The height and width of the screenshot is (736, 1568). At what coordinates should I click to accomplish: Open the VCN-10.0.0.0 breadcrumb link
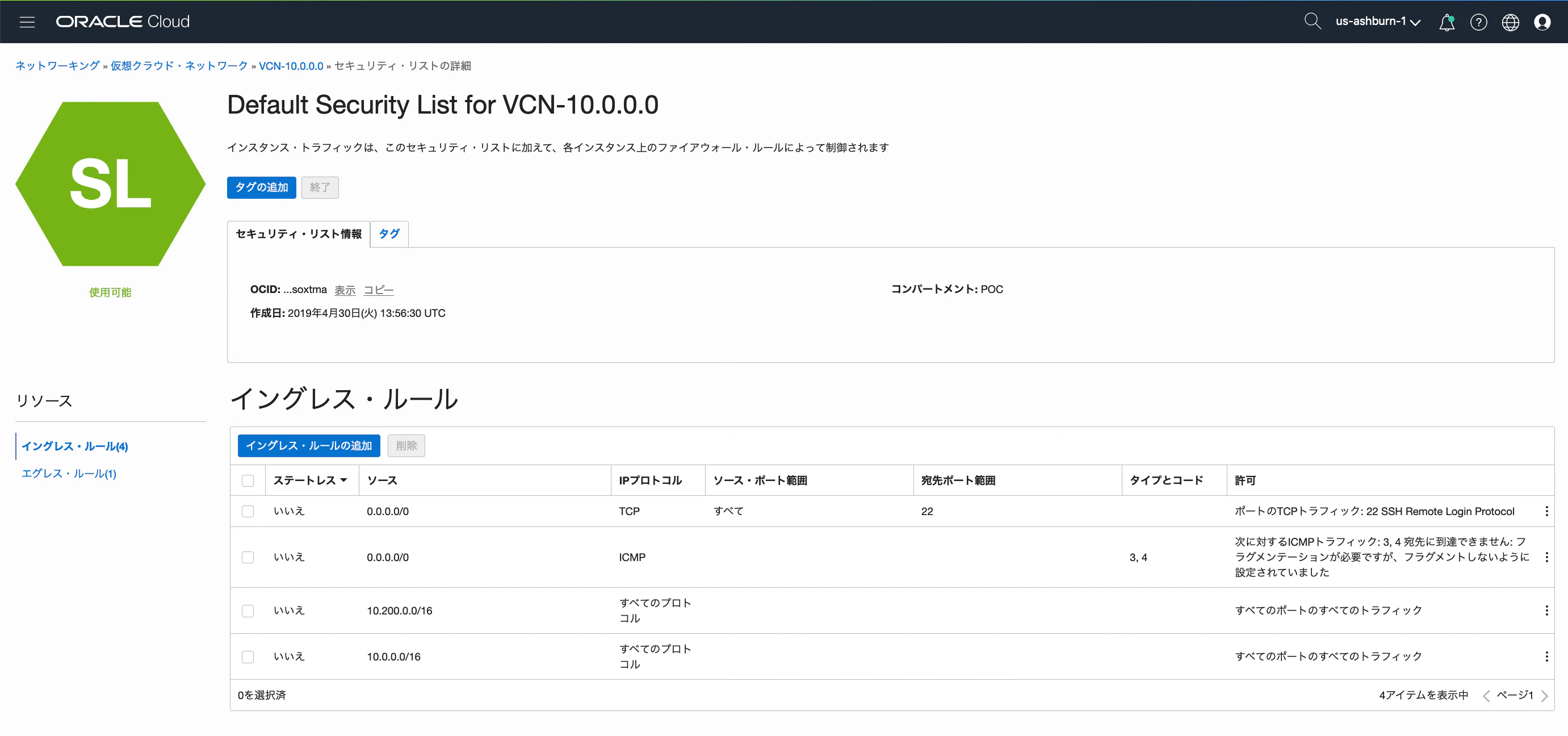pos(291,66)
